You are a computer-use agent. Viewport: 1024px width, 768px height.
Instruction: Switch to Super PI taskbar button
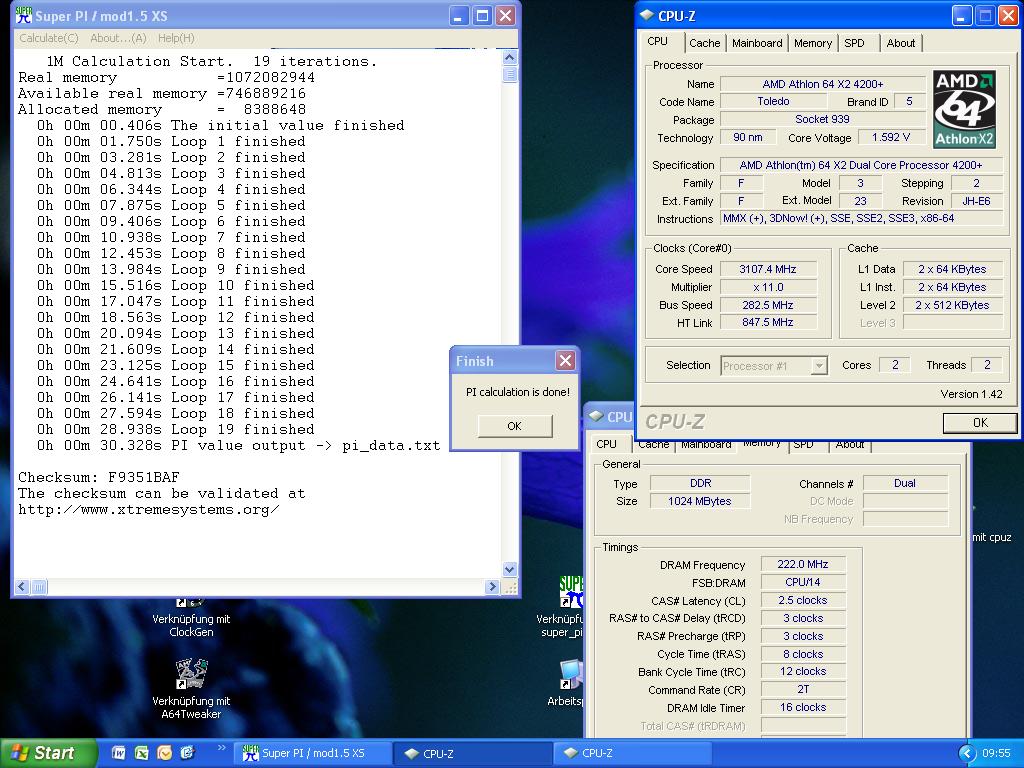coord(313,753)
